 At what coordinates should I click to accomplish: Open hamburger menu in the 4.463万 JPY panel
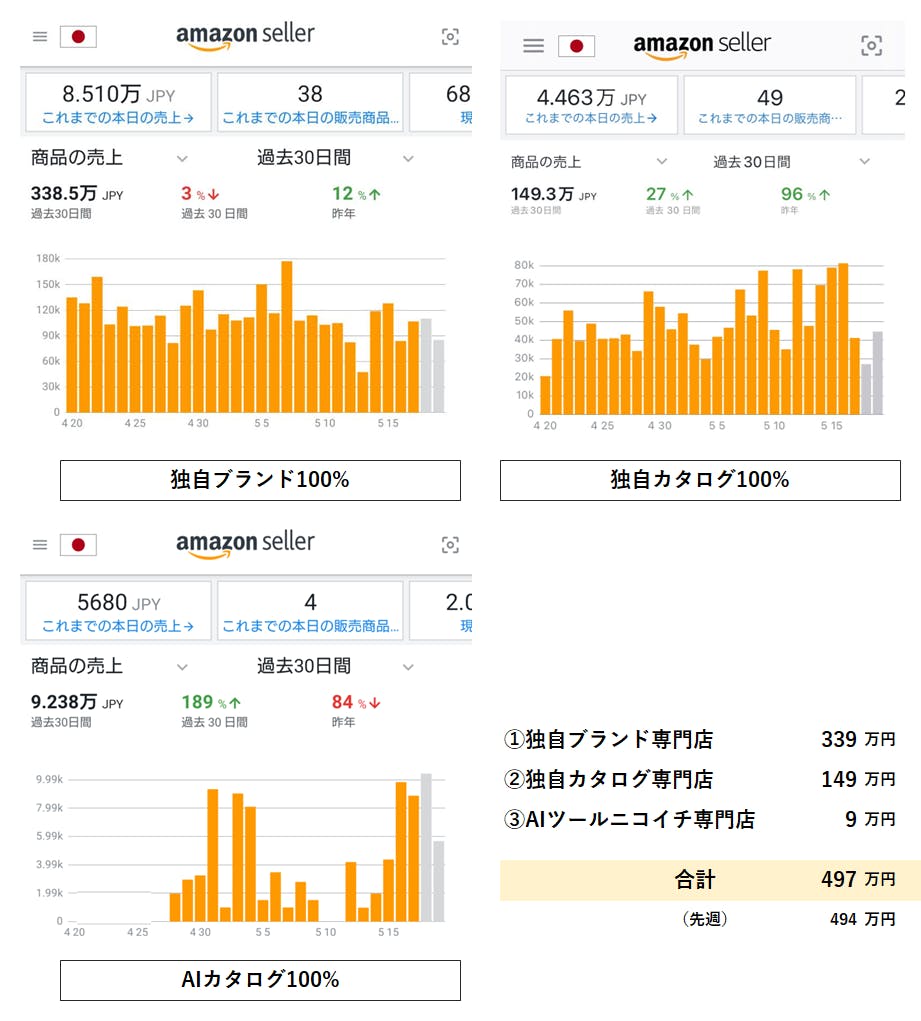534,46
